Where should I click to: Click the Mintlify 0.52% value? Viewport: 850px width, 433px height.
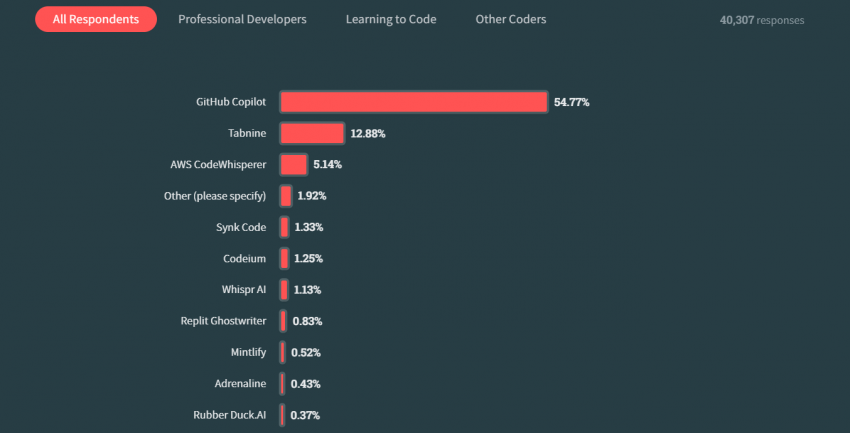(x=305, y=353)
